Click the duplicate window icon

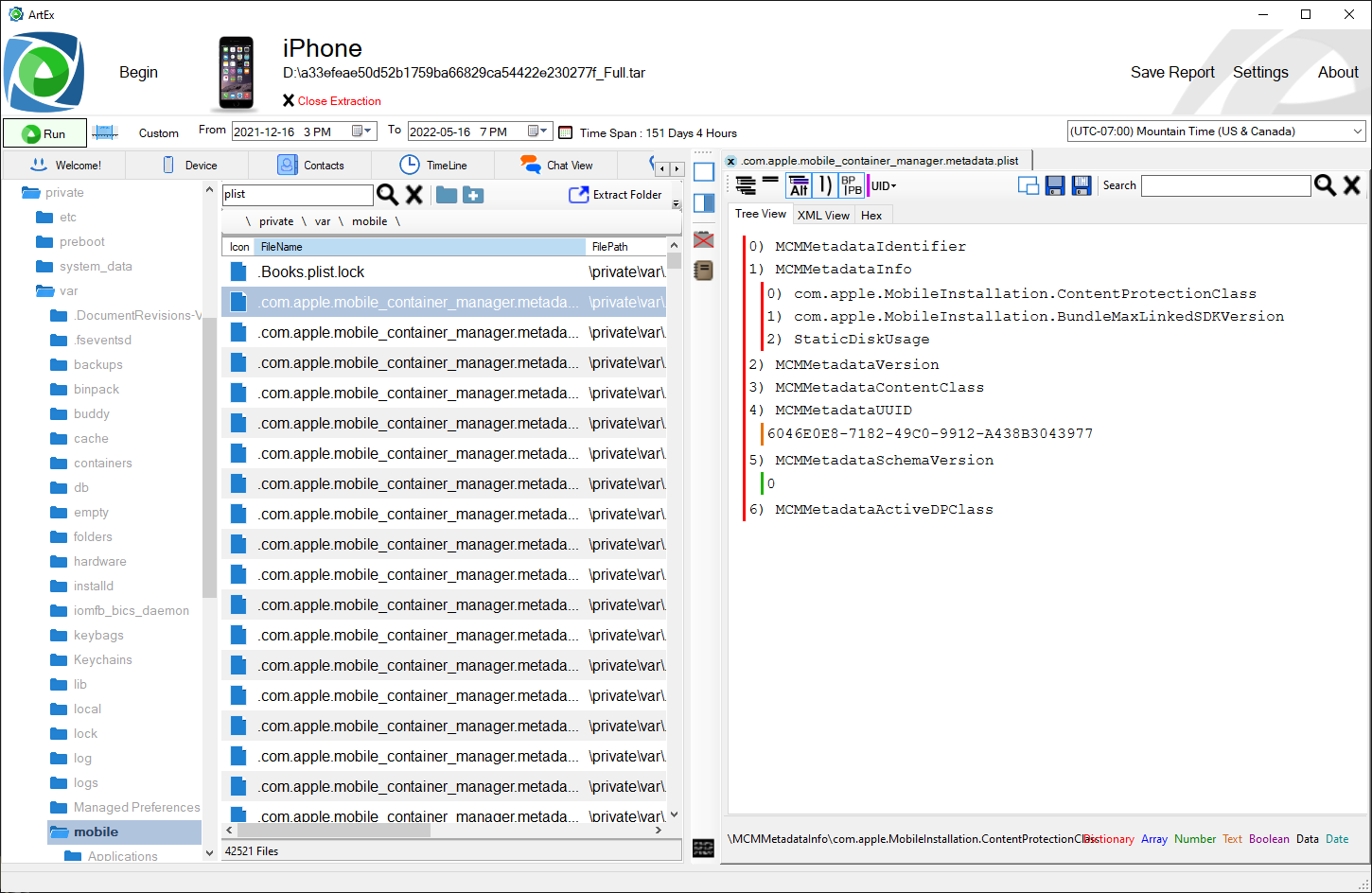1029,185
